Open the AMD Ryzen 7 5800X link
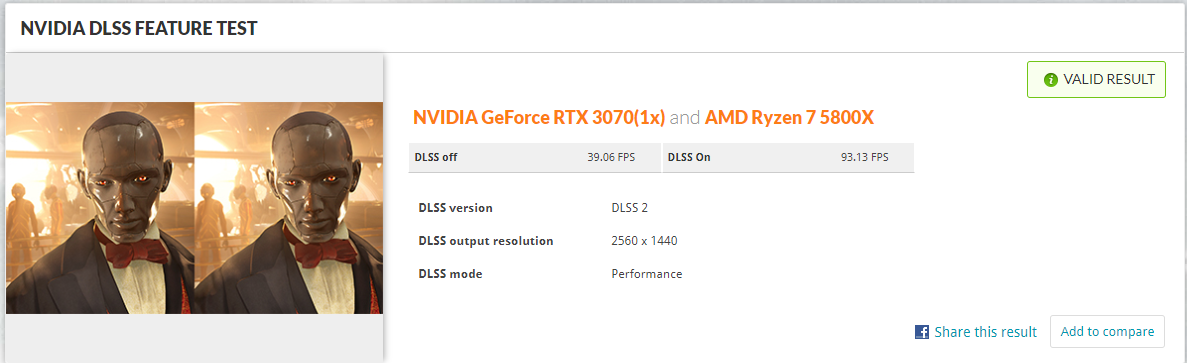Screen dimensions: 1187x363 point(790,117)
